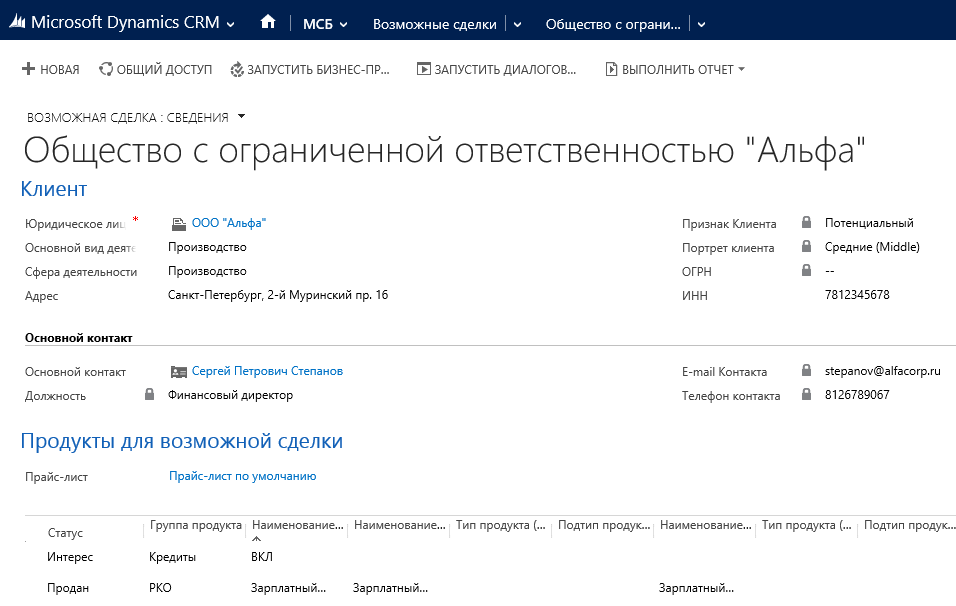The height and width of the screenshot is (606, 956).
Task: Click the Средние (Middle) portrait value
Action: 872,247
